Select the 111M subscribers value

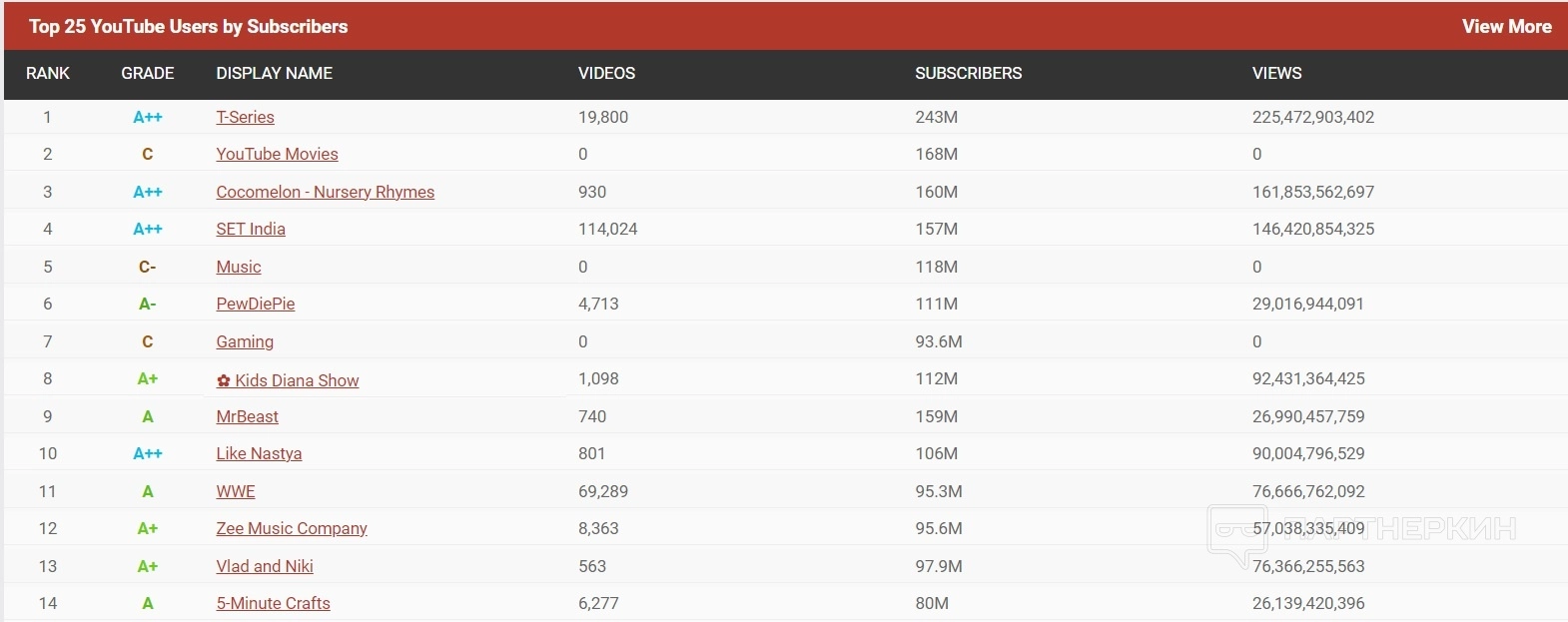[936, 304]
